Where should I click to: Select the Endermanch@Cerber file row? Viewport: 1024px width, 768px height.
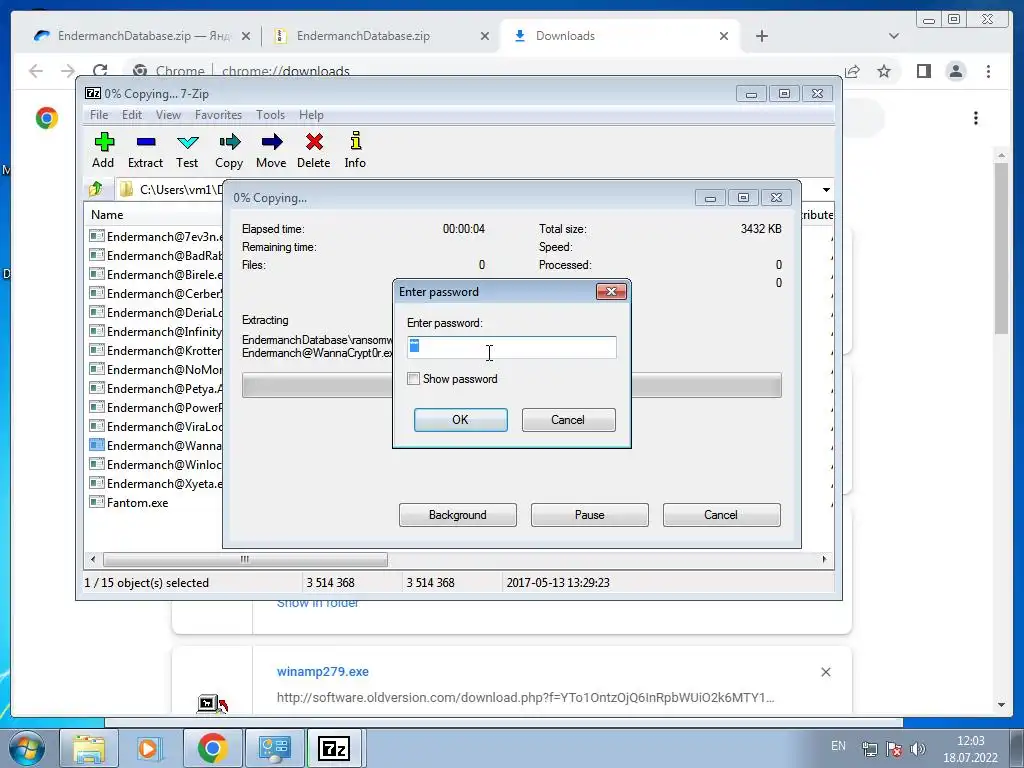coord(155,294)
